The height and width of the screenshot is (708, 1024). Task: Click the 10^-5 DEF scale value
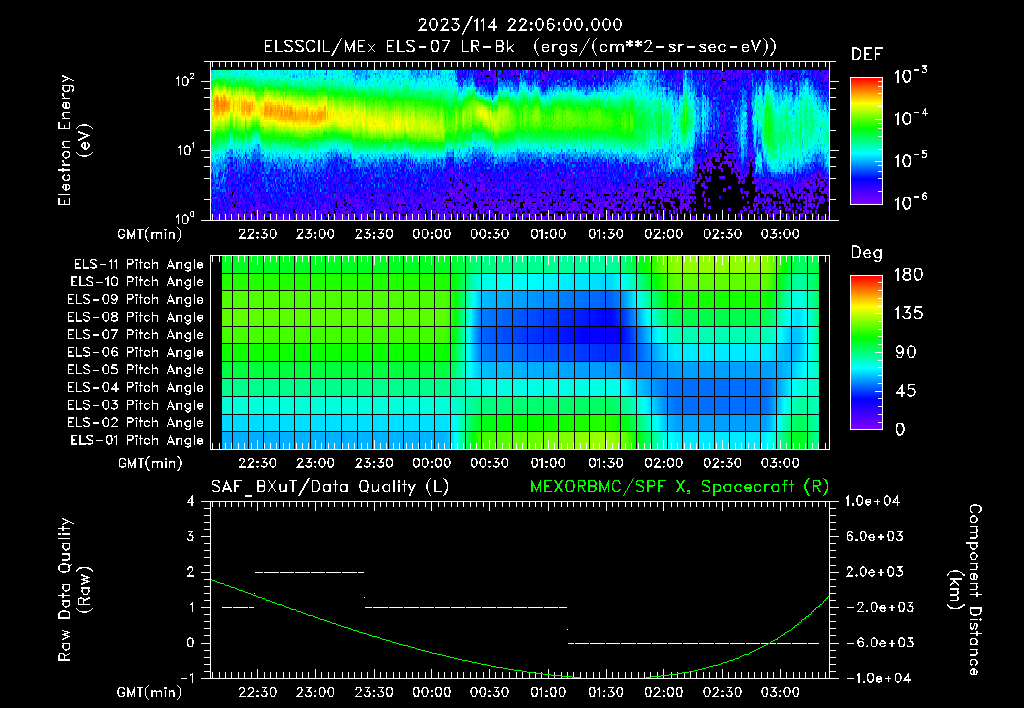click(910, 160)
